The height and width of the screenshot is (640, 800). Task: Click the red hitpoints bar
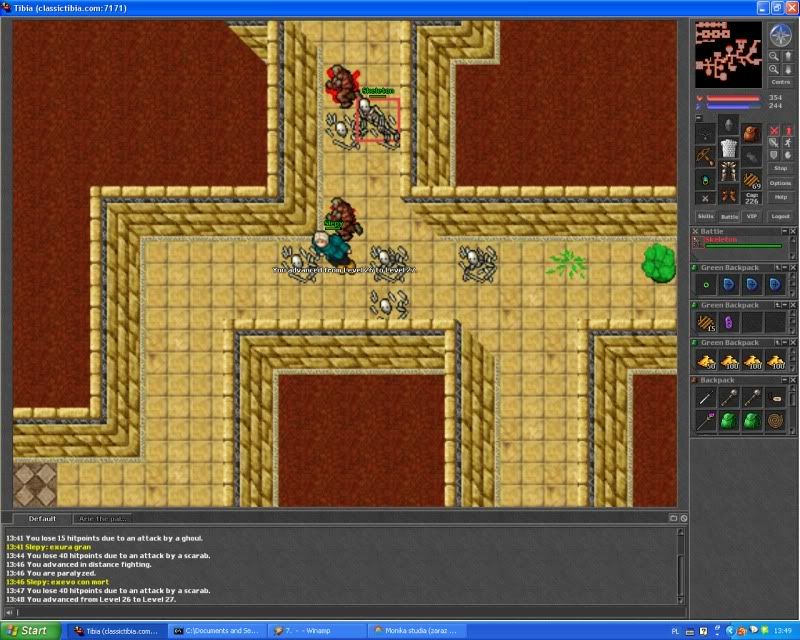tap(733, 98)
